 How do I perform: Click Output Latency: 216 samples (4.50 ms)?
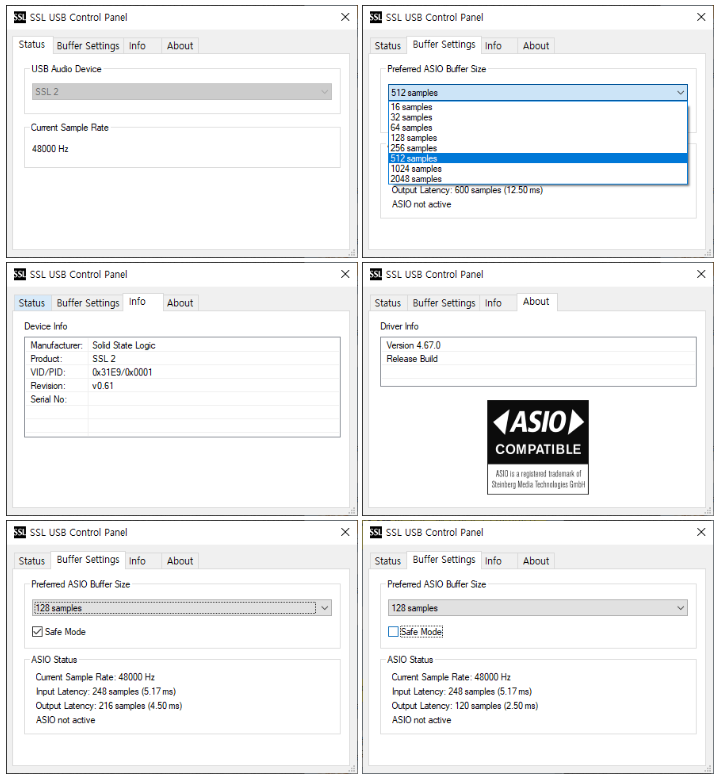click(x=109, y=706)
